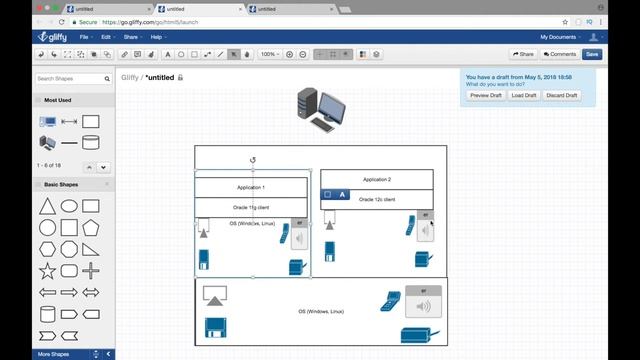Click the user account avatar icon
The width and height of the screenshot is (640, 360).
pos(593,37)
